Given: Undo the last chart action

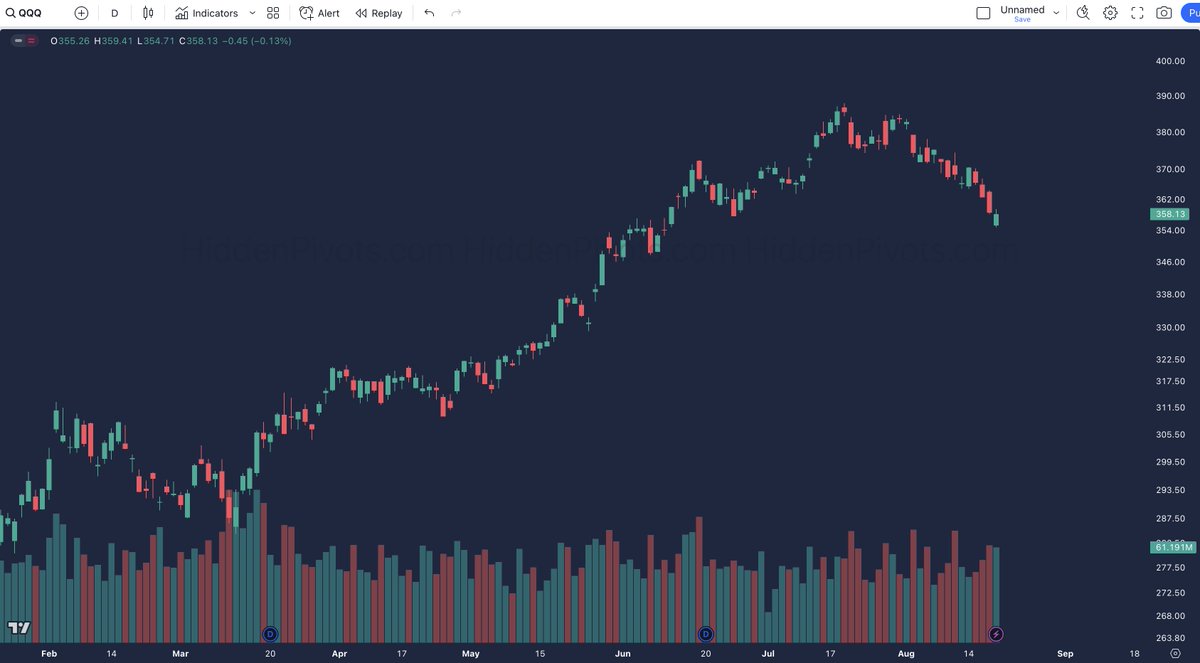Looking at the screenshot, I should tap(429, 13).
